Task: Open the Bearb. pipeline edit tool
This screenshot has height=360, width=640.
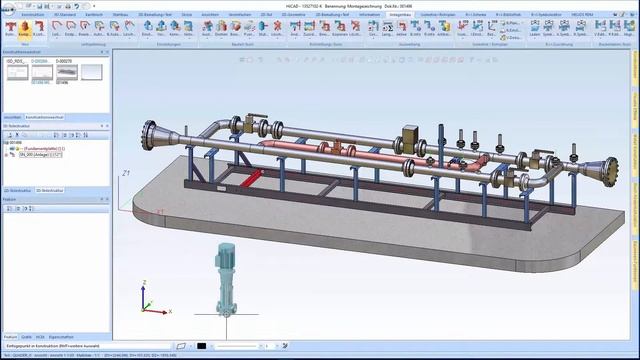Action: click(84, 29)
